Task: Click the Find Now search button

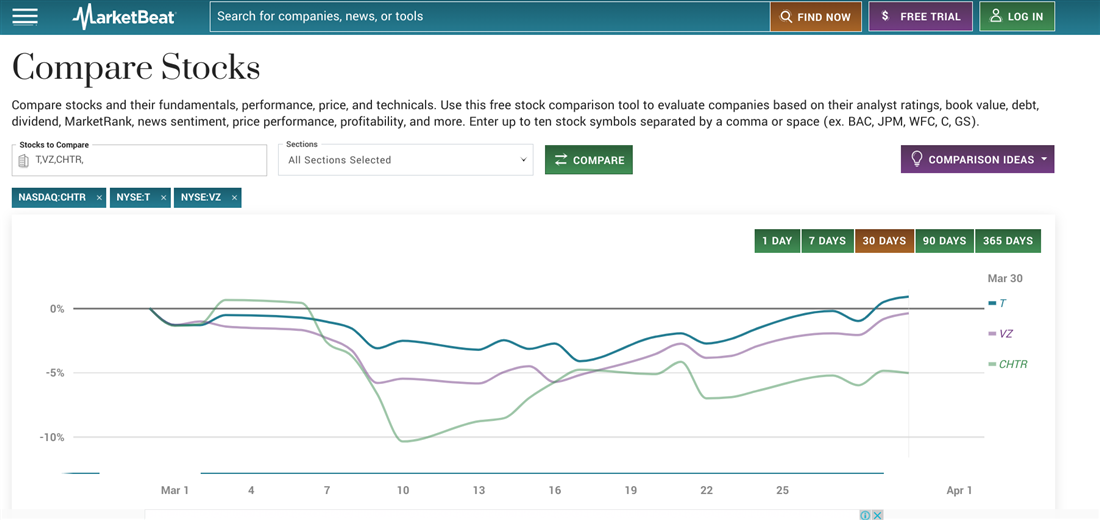Action: [815, 16]
